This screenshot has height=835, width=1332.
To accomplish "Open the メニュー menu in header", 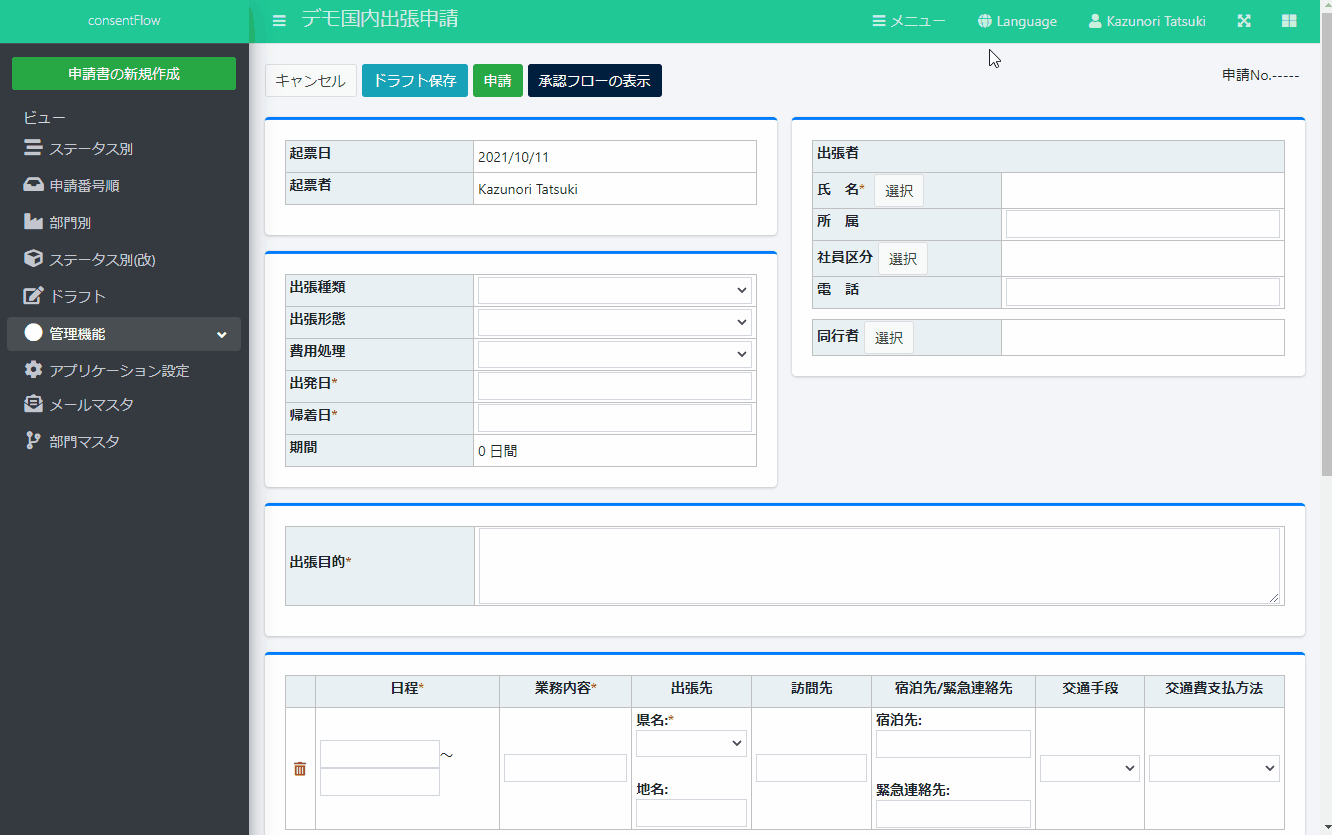I will point(909,21).
